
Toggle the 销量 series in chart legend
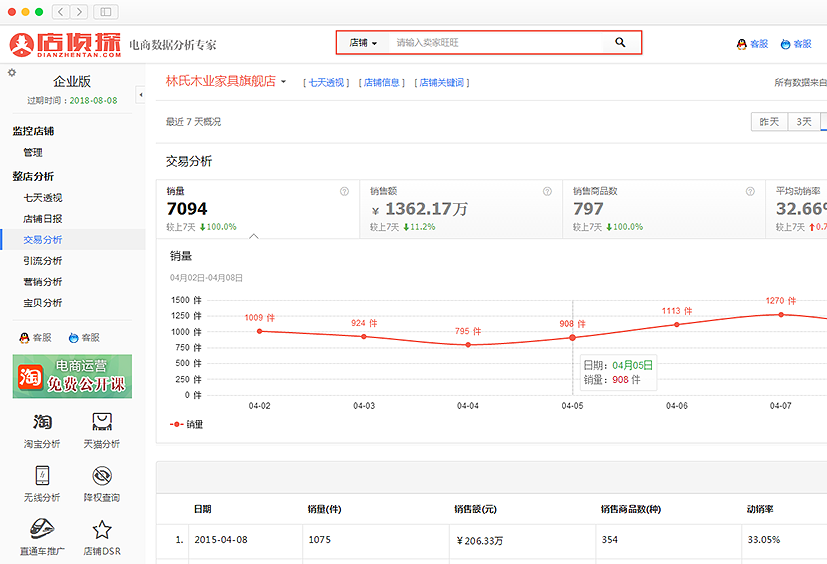[x=187, y=424]
